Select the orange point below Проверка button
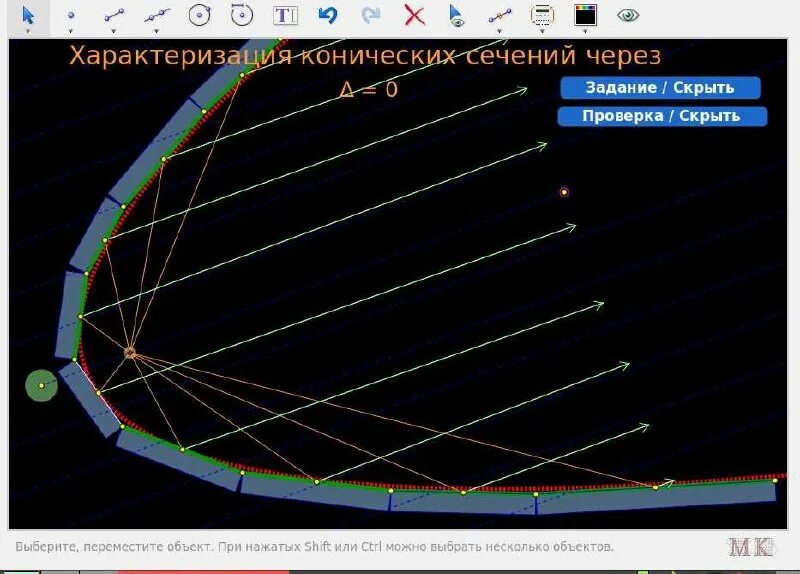Screen dimensions: 800x574 pyautogui.click(x=564, y=192)
